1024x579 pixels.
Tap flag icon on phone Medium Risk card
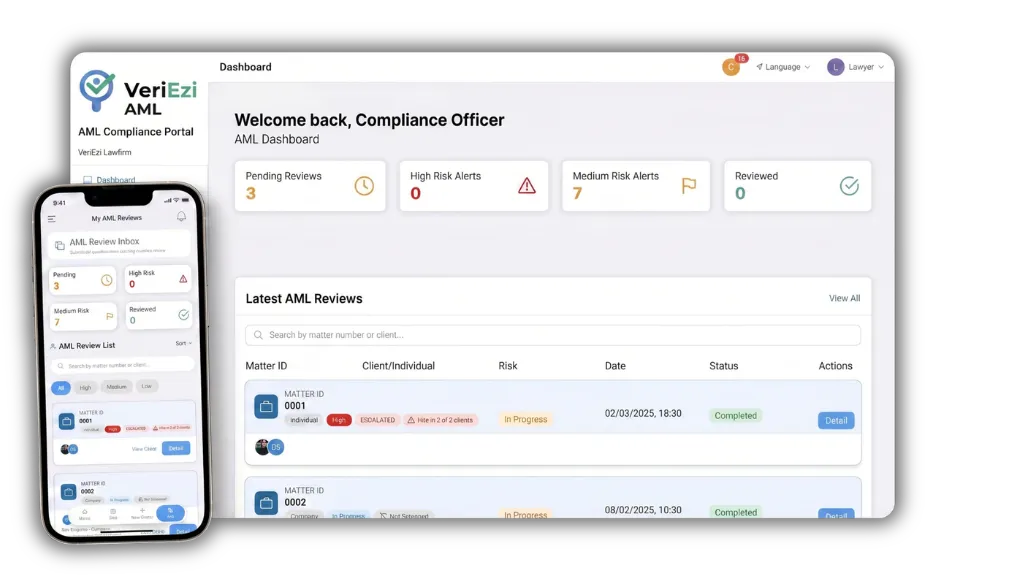pyautogui.click(x=109, y=317)
